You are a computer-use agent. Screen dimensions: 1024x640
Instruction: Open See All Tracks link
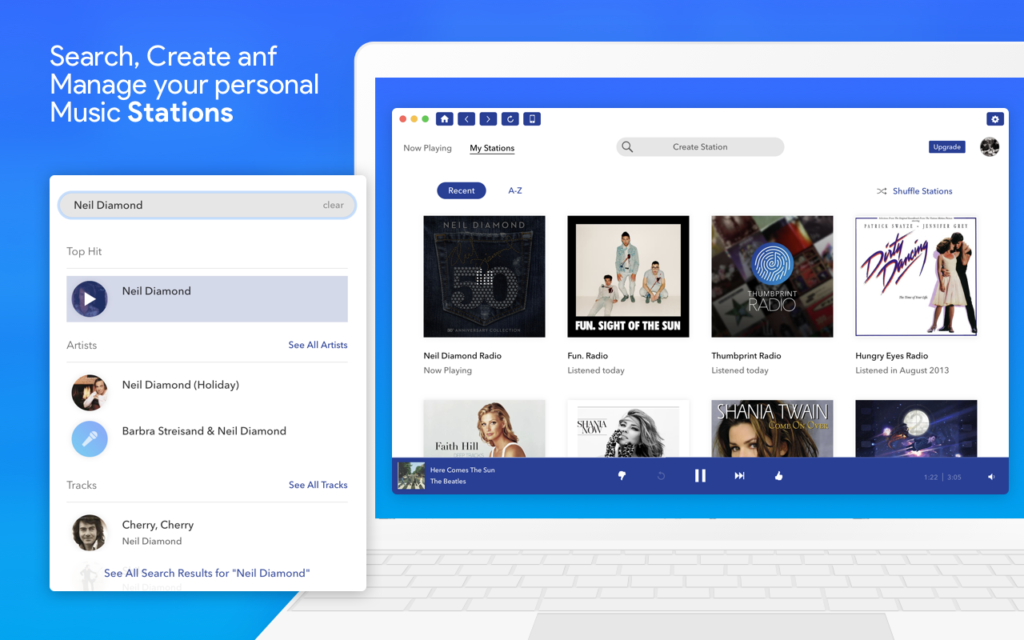318,485
